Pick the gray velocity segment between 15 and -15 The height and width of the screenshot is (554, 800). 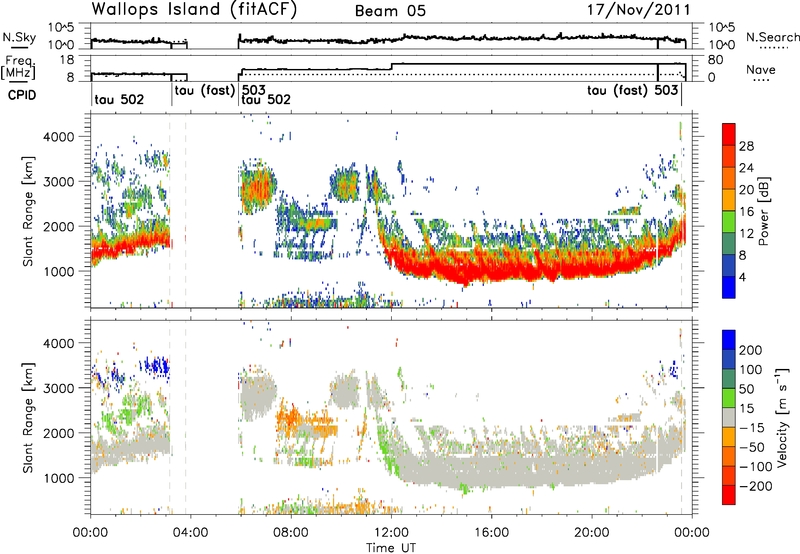(729, 417)
